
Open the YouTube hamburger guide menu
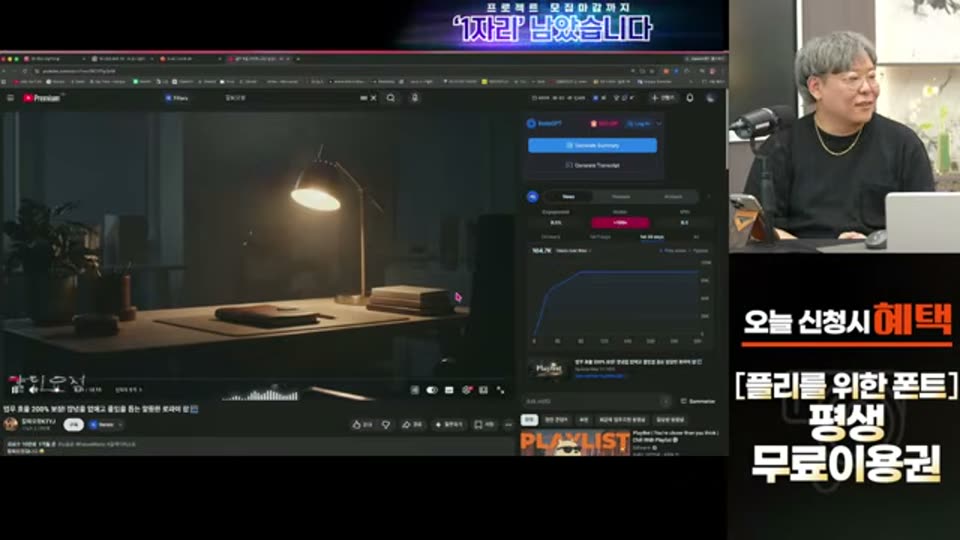pos(10,98)
